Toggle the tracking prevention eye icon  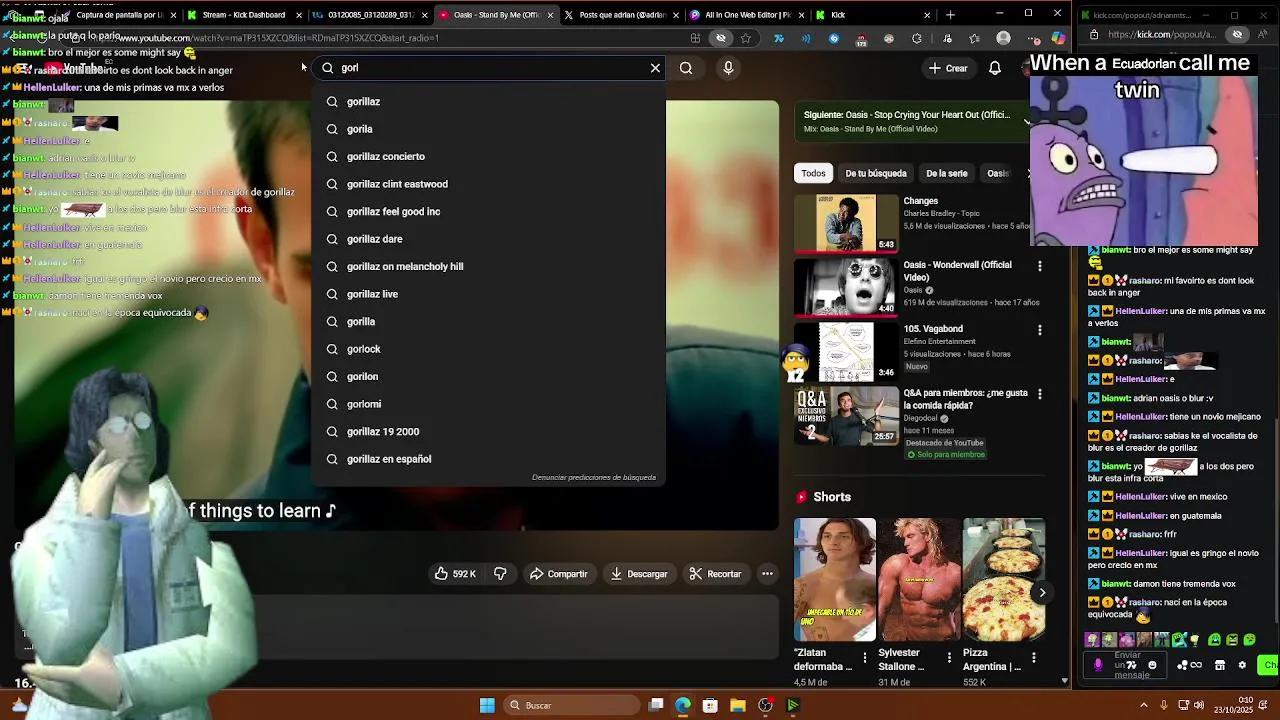(720, 38)
